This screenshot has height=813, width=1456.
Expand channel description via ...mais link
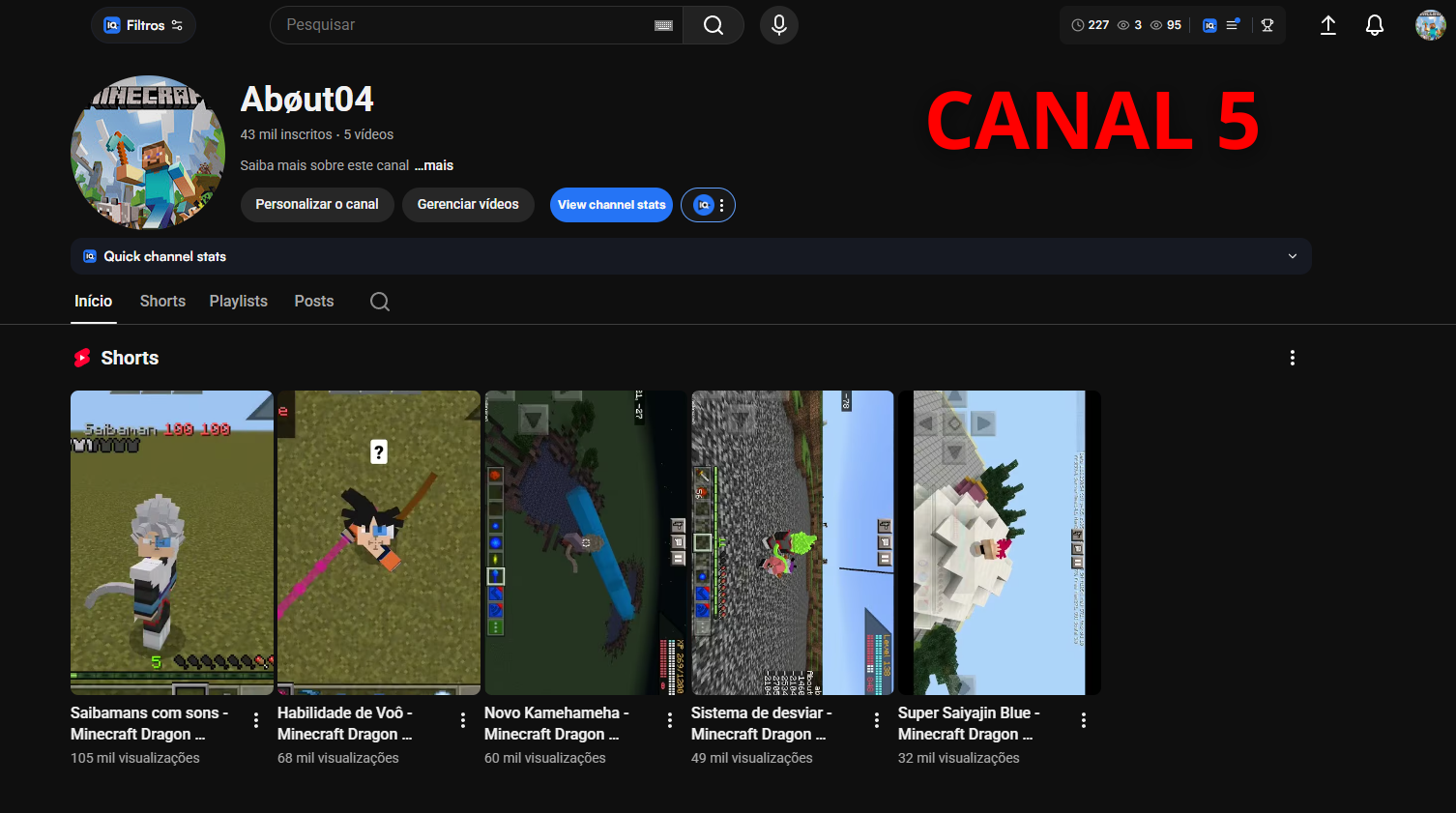tap(435, 165)
